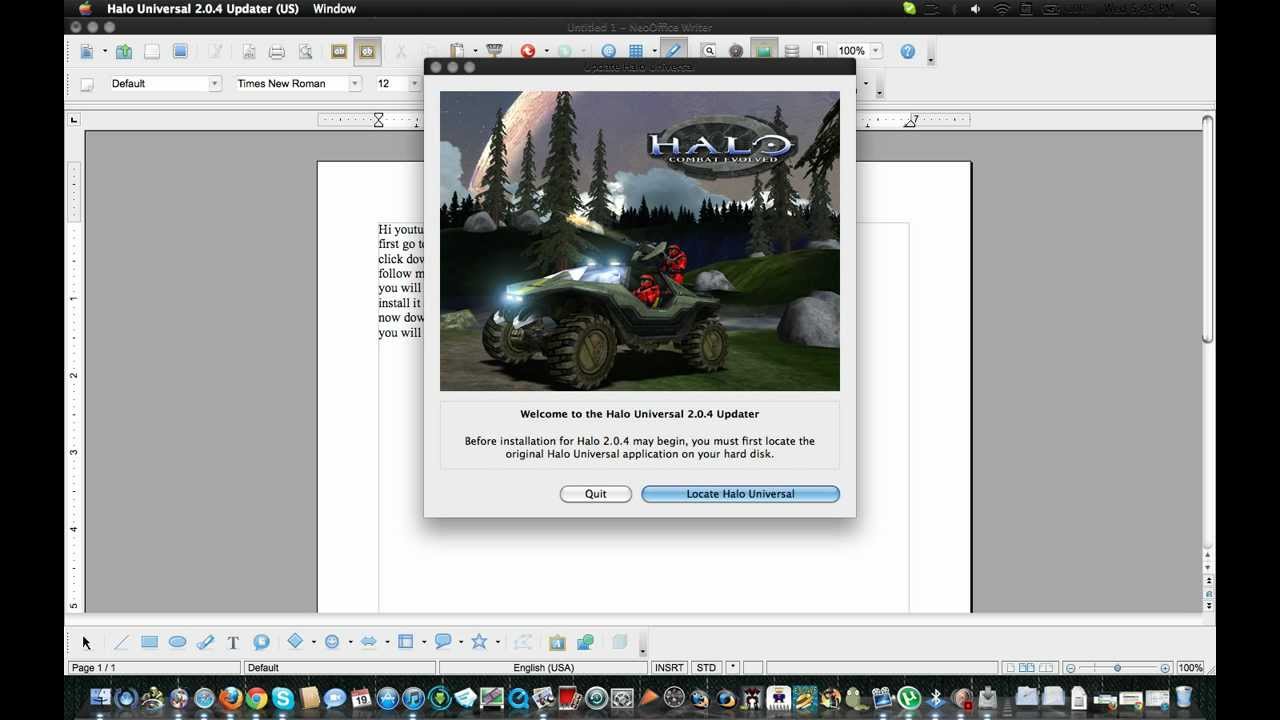Open Skype from the Dock
The image size is (1280, 720).
point(283,698)
